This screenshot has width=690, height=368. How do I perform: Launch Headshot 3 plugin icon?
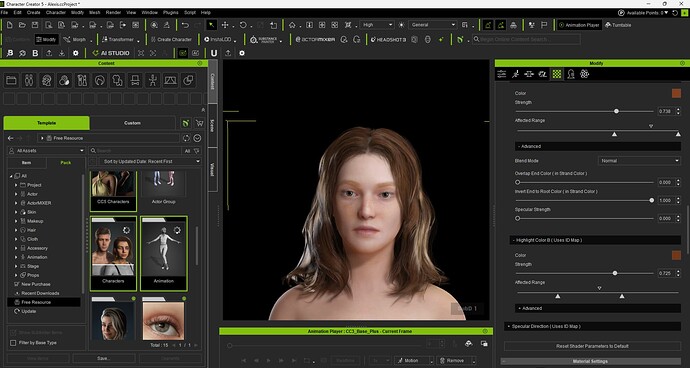388,39
